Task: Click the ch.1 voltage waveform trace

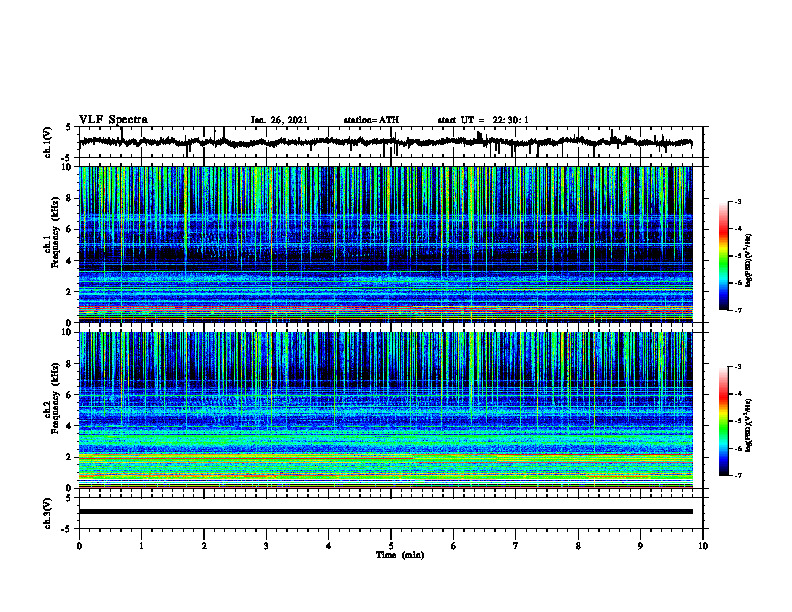Action: pyautogui.click(x=385, y=142)
